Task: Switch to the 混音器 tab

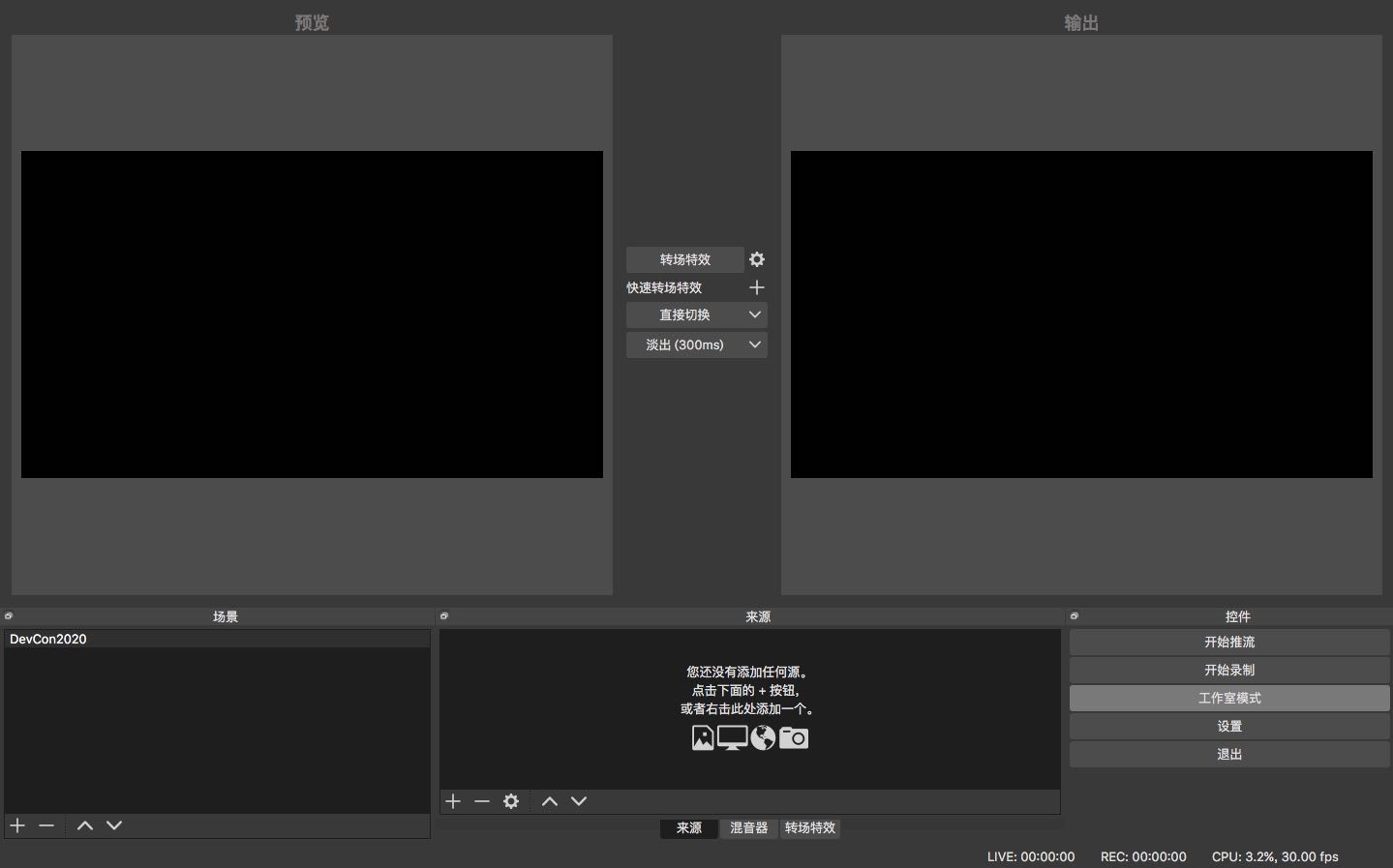Action: pyautogui.click(x=748, y=828)
